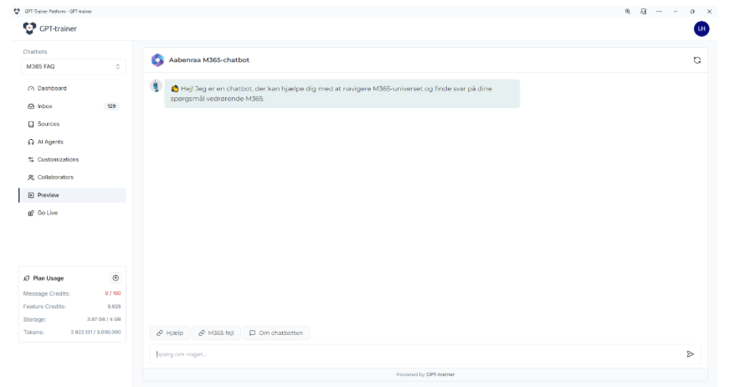
Task: Click the Chatbots label above selector
Action: (x=35, y=52)
